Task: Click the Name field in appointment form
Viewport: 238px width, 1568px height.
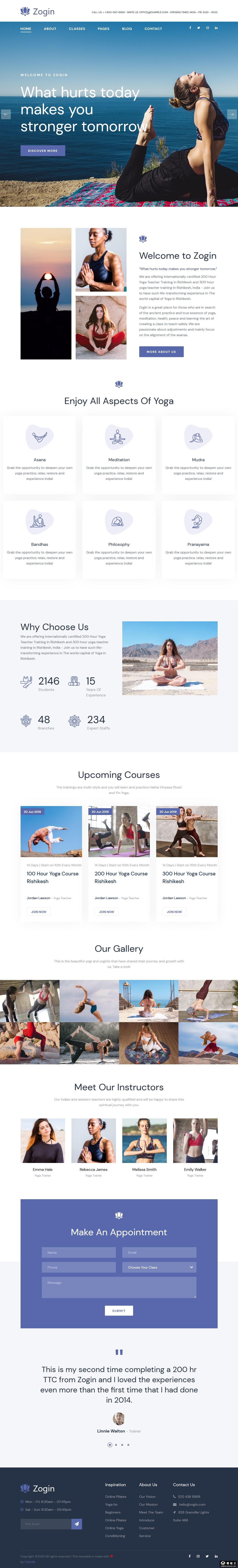Action: (79, 1252)
